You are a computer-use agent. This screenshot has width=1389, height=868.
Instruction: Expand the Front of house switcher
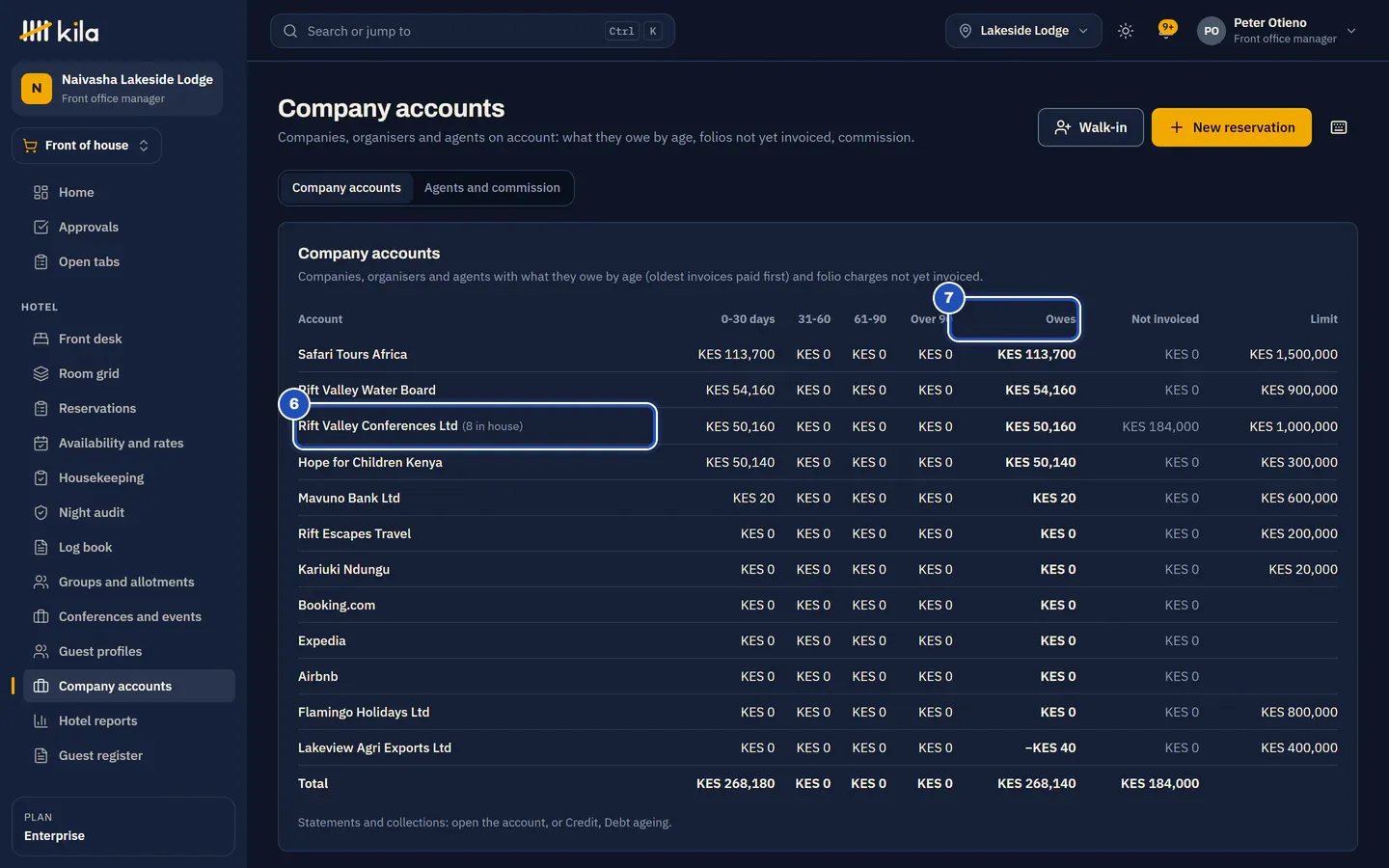click(x=87, y=146)
